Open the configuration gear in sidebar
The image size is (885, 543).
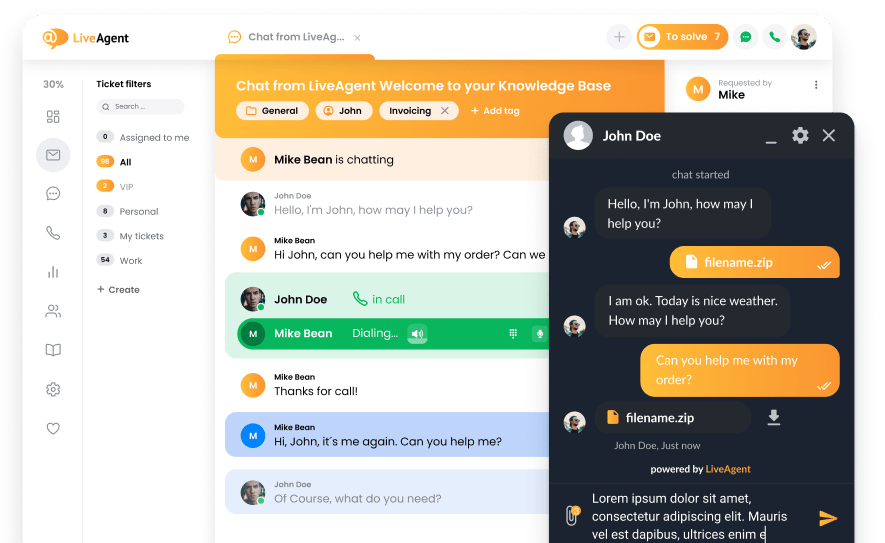point(53,389)
